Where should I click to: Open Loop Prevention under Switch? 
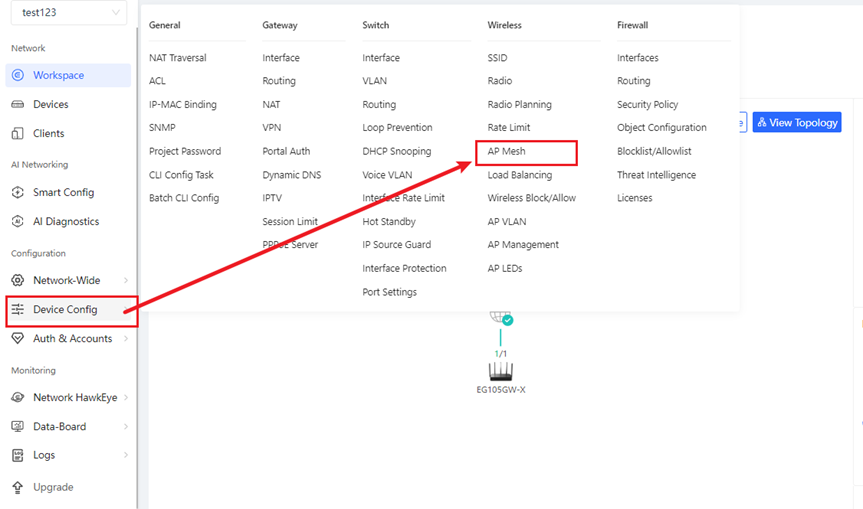397,127
